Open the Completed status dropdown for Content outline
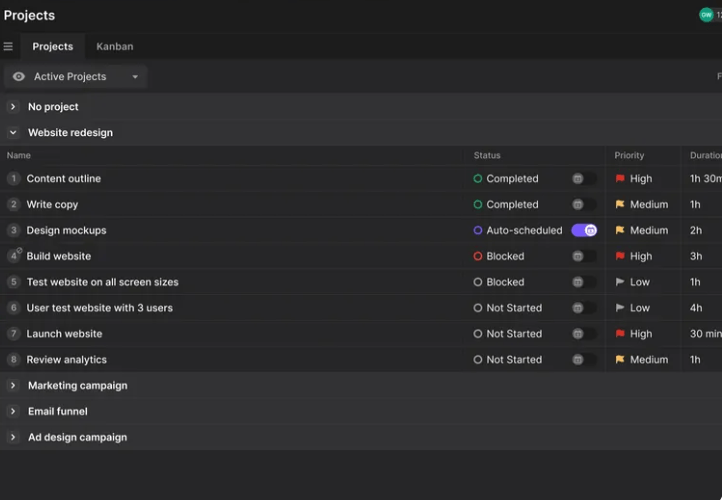Image resolution: width=722 pixels, height=500 pixels. coord(512,179)
